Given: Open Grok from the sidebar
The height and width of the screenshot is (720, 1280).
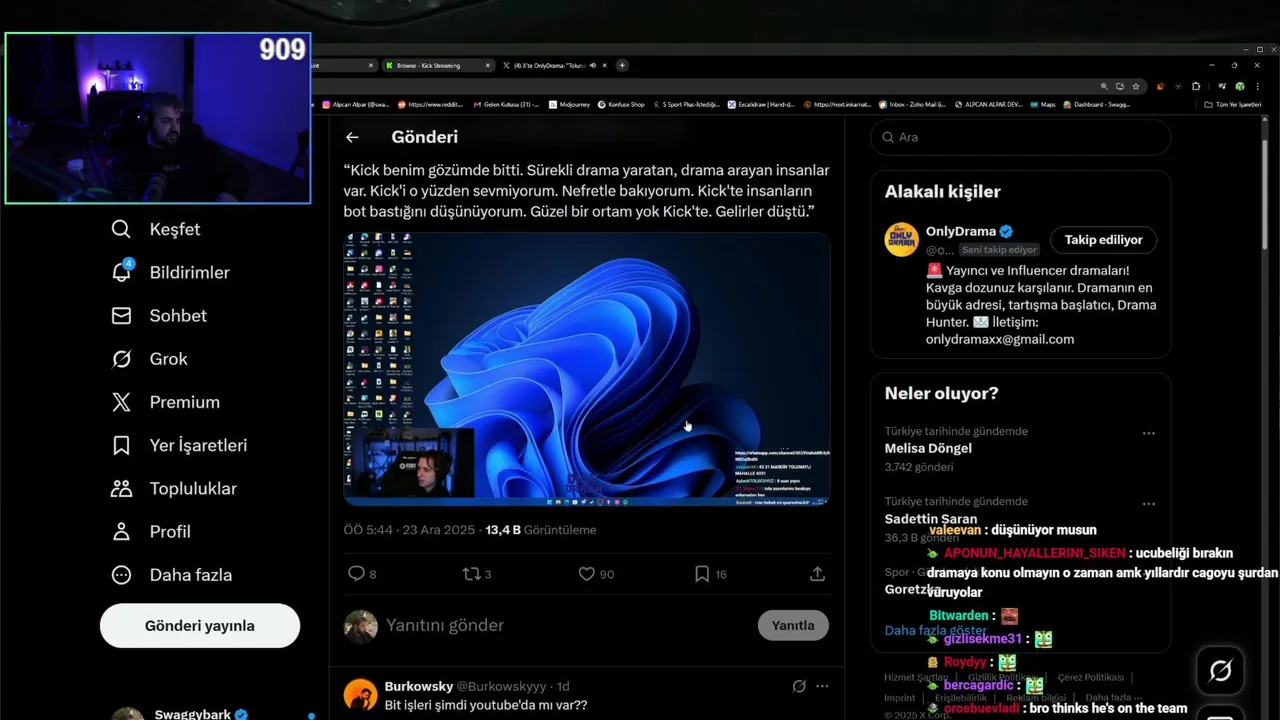Looking at the screenshot, I should pos(148,358).
